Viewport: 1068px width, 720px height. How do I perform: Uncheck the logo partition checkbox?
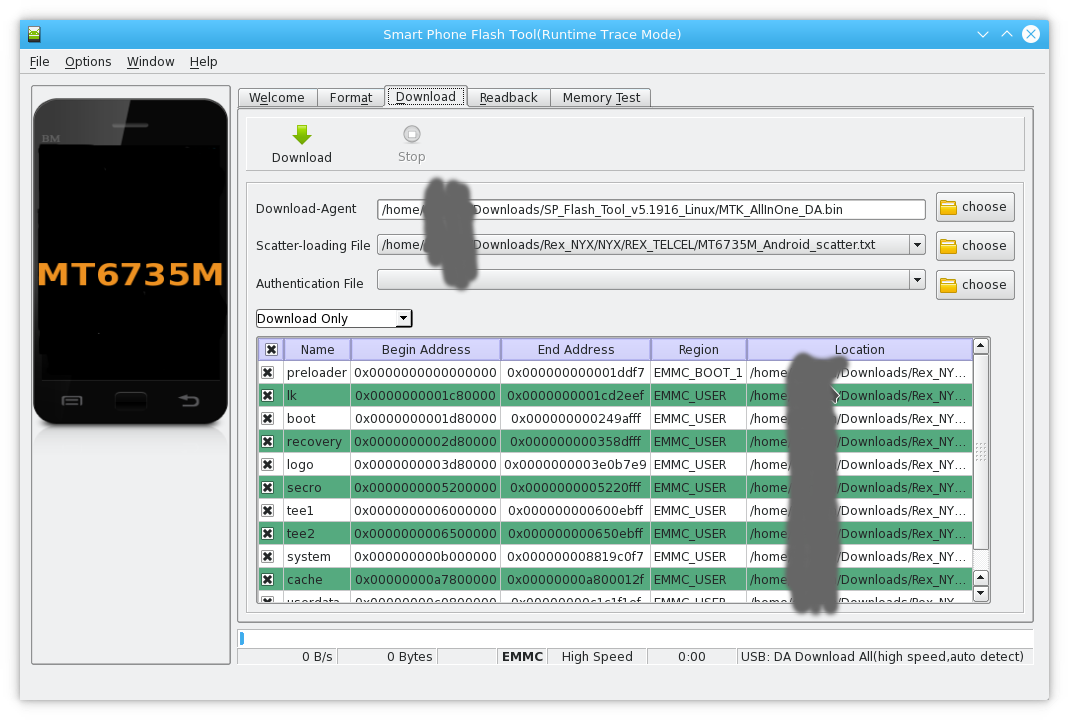(x=268, y=465)
